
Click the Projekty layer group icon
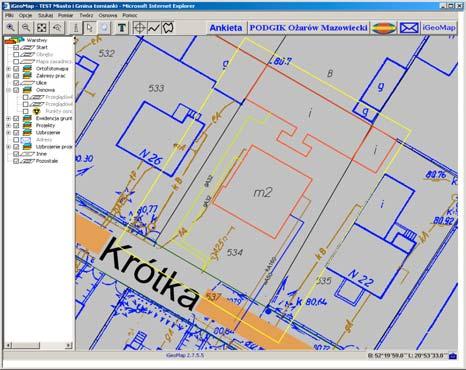[27, 125]
